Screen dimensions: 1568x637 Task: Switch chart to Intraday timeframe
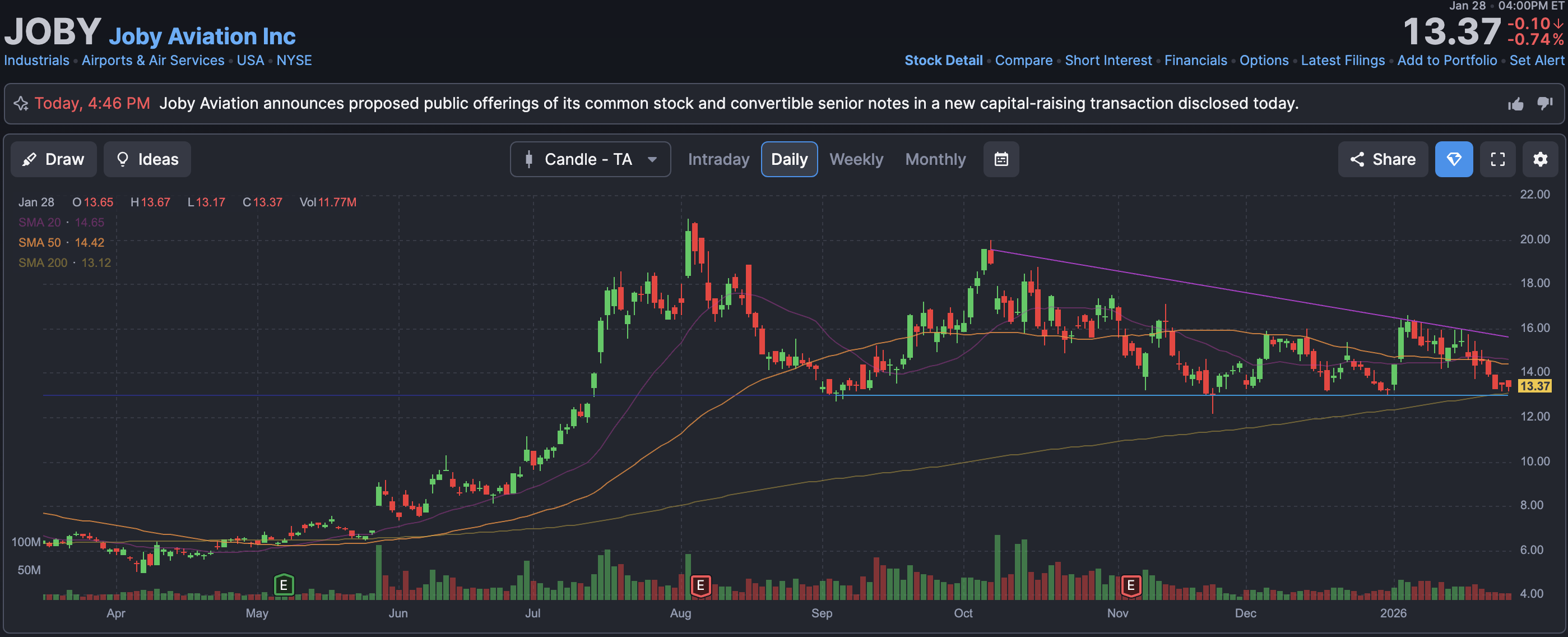[x=718, y=160]
